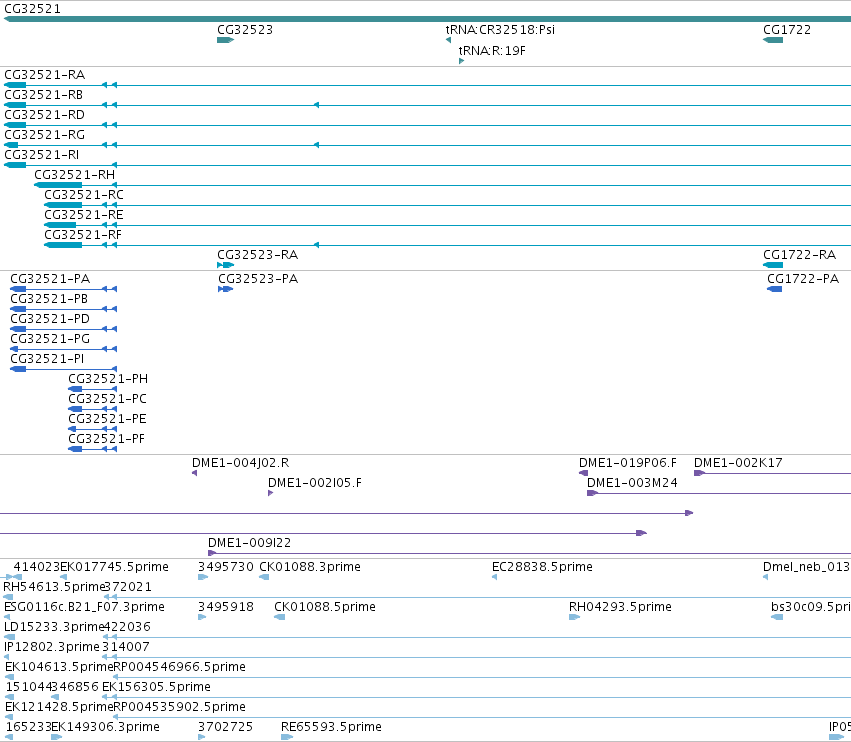The height and width of the screenshot is (742, 851).
Task: Click EST label 414023
Action: point(37,567)
